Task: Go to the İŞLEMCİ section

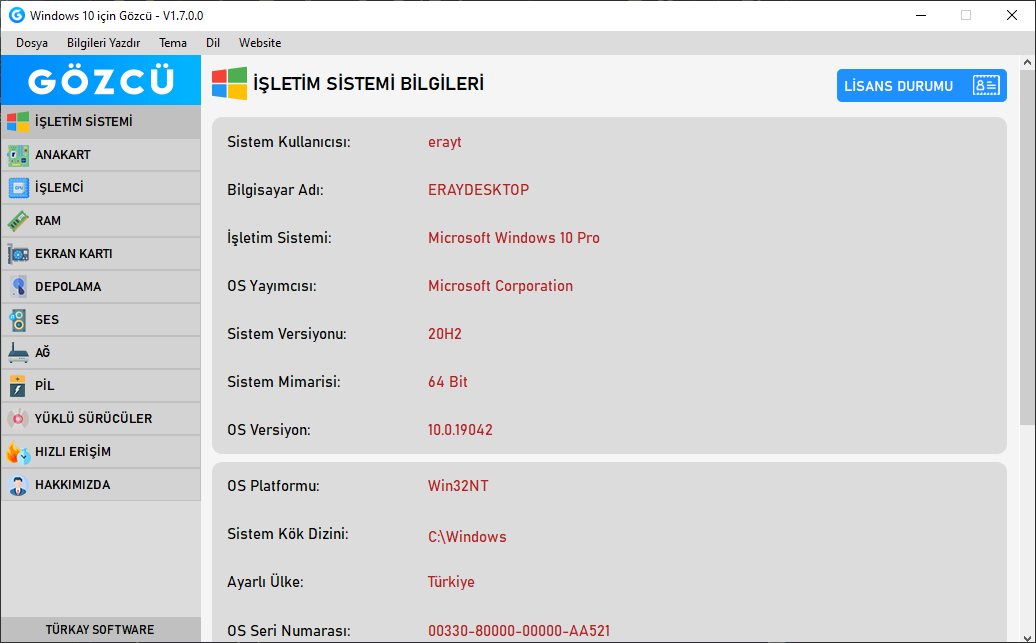Action: coord(100,188)
